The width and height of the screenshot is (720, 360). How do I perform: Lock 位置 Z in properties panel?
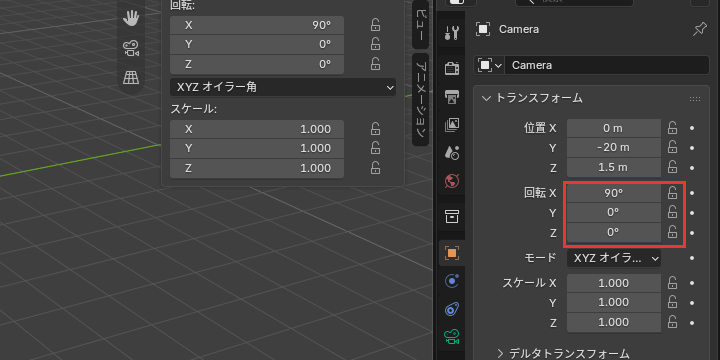[672, 167]
